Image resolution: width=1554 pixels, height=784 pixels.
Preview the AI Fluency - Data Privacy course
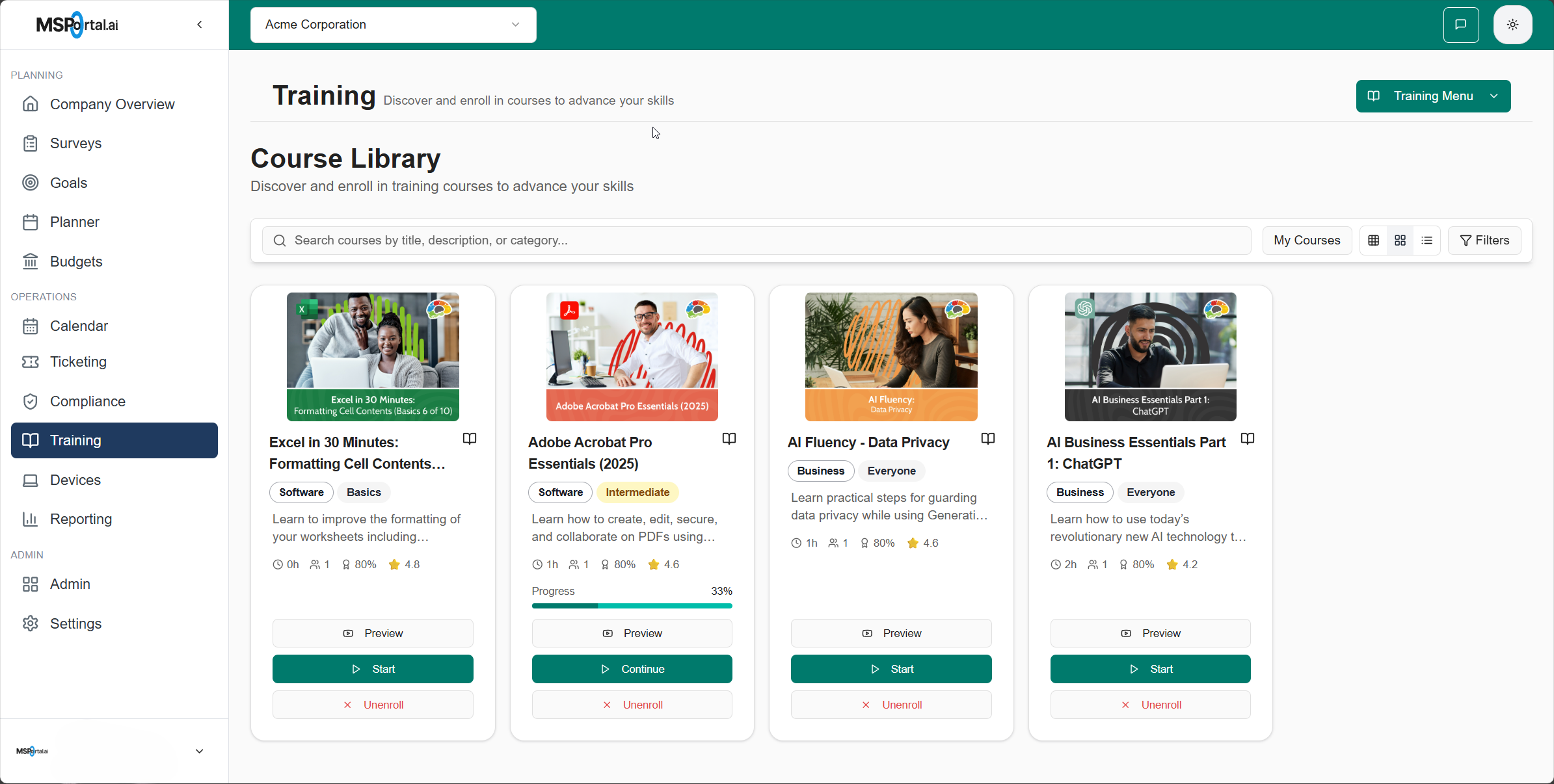pos(891,633)
